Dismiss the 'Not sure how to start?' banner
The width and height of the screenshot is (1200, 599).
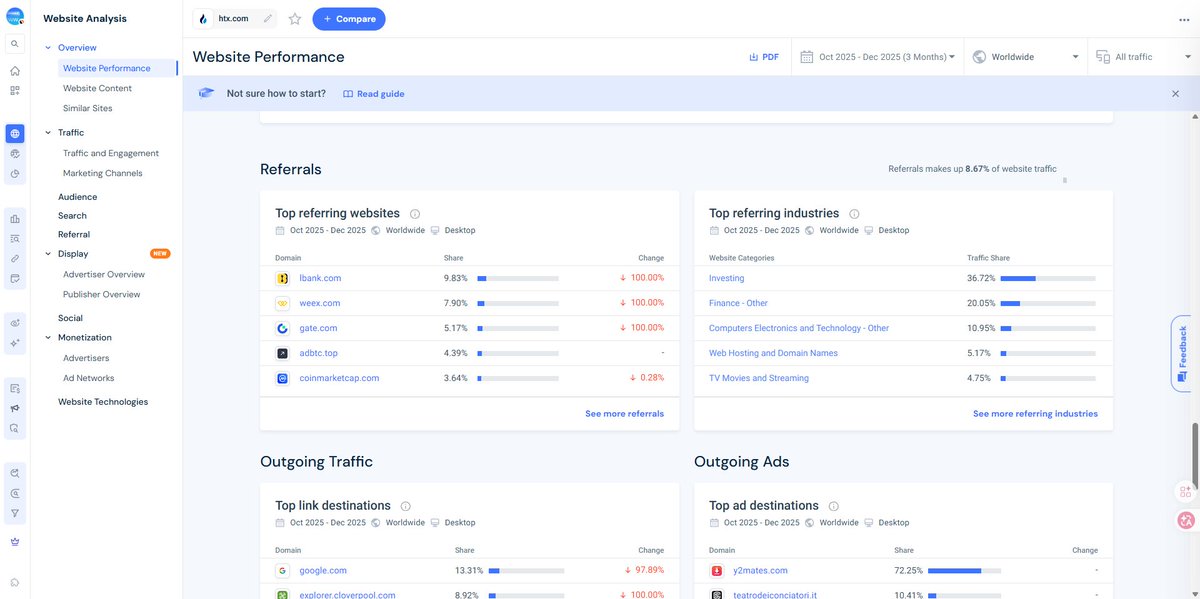tap(1176, 93)
